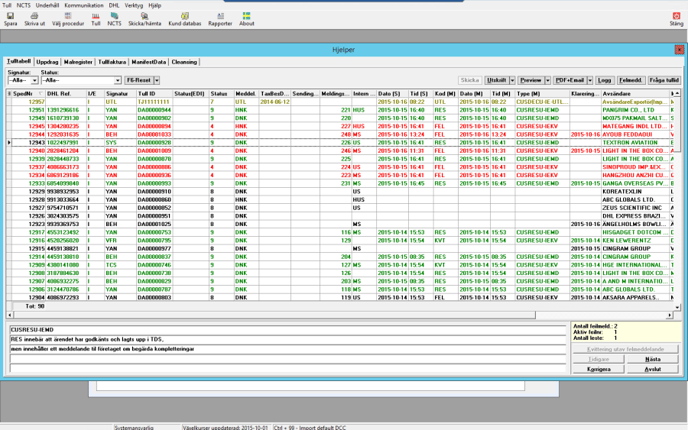The image size is (688, 430).
Task: Switch to the ManifestData tab
Action: point(149,62)
